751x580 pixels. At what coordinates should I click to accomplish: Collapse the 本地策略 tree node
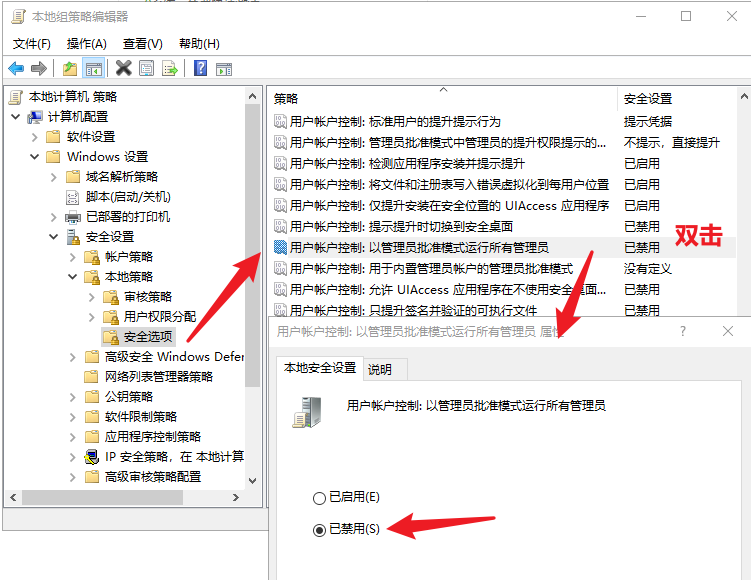pos(74,277)
